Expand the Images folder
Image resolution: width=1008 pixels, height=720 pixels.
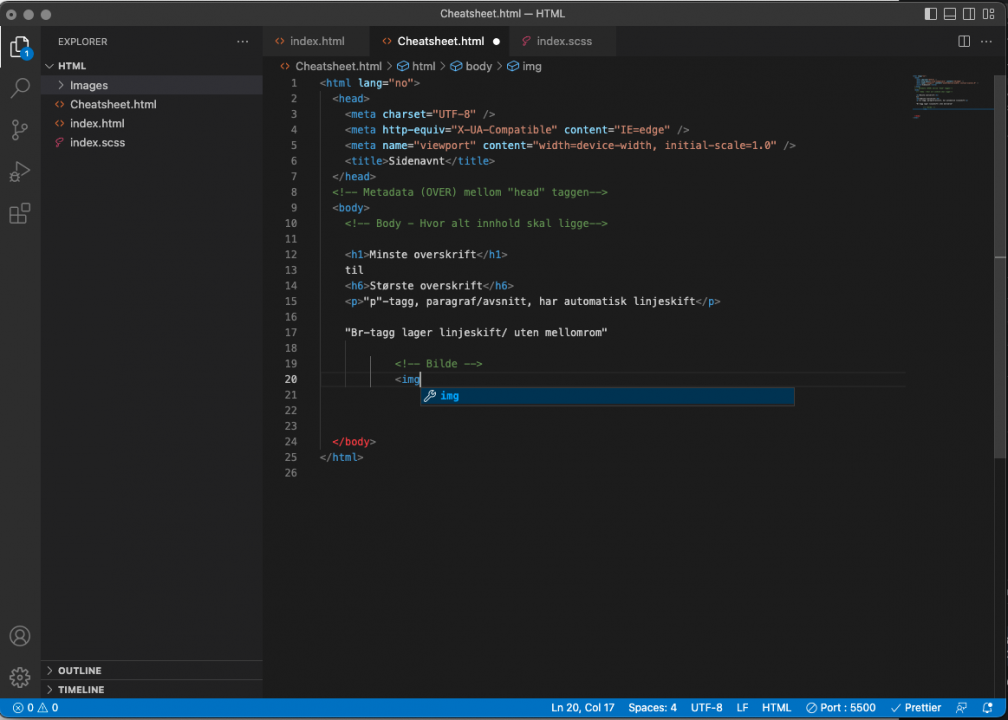(x=88, y=85)
